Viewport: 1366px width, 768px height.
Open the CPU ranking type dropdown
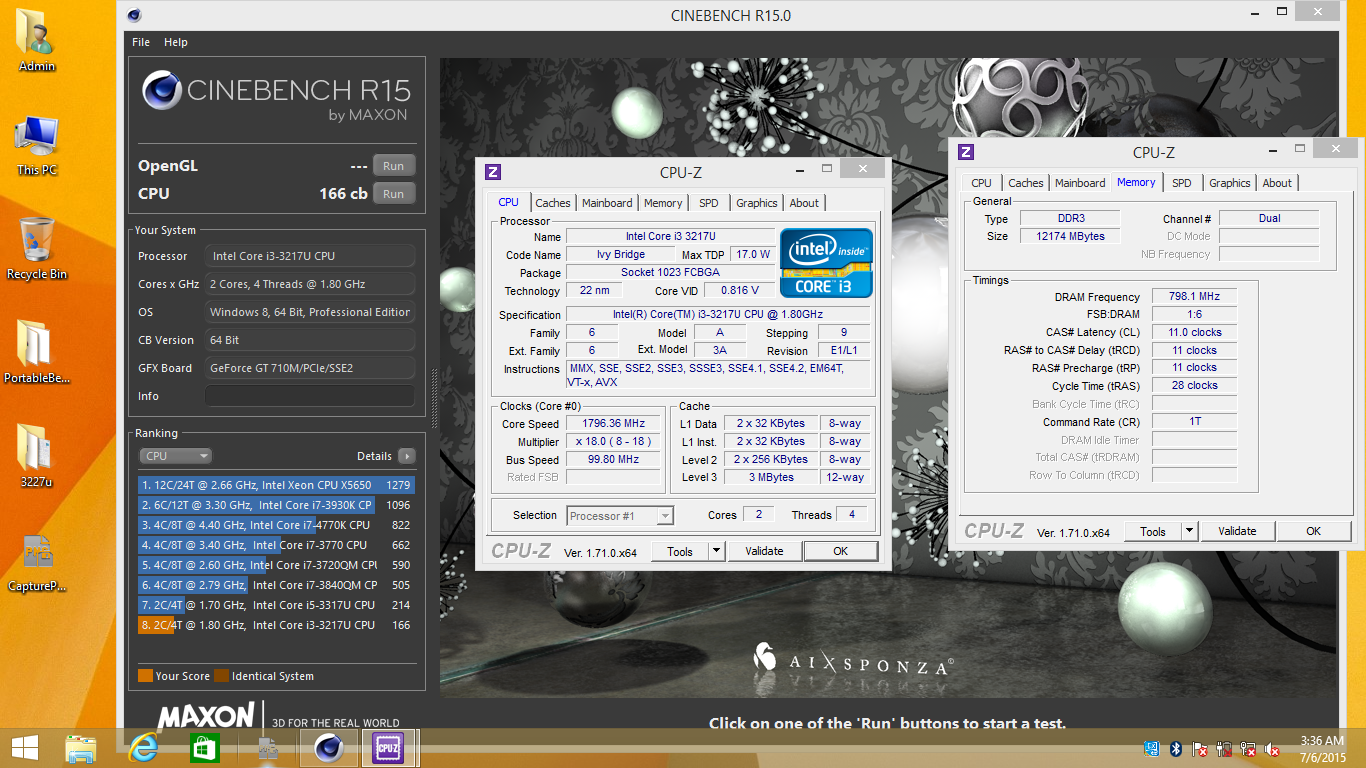tap(176, 456)
